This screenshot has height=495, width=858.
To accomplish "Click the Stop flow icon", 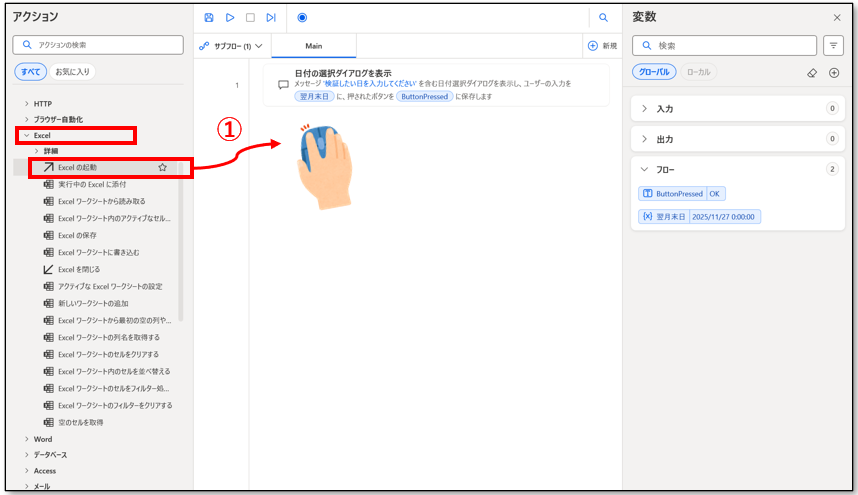I will (250, 17).
